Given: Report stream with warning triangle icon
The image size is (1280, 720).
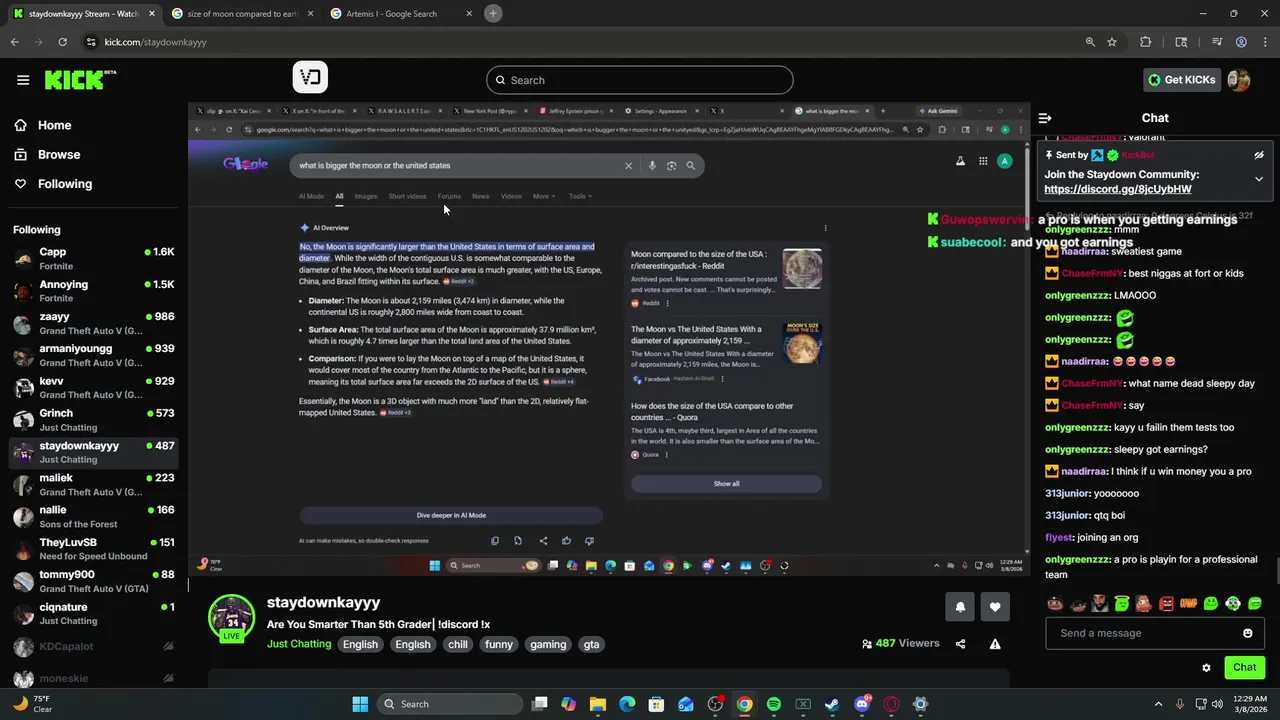Looking at the screenshot, I should [x=995, y=644].
